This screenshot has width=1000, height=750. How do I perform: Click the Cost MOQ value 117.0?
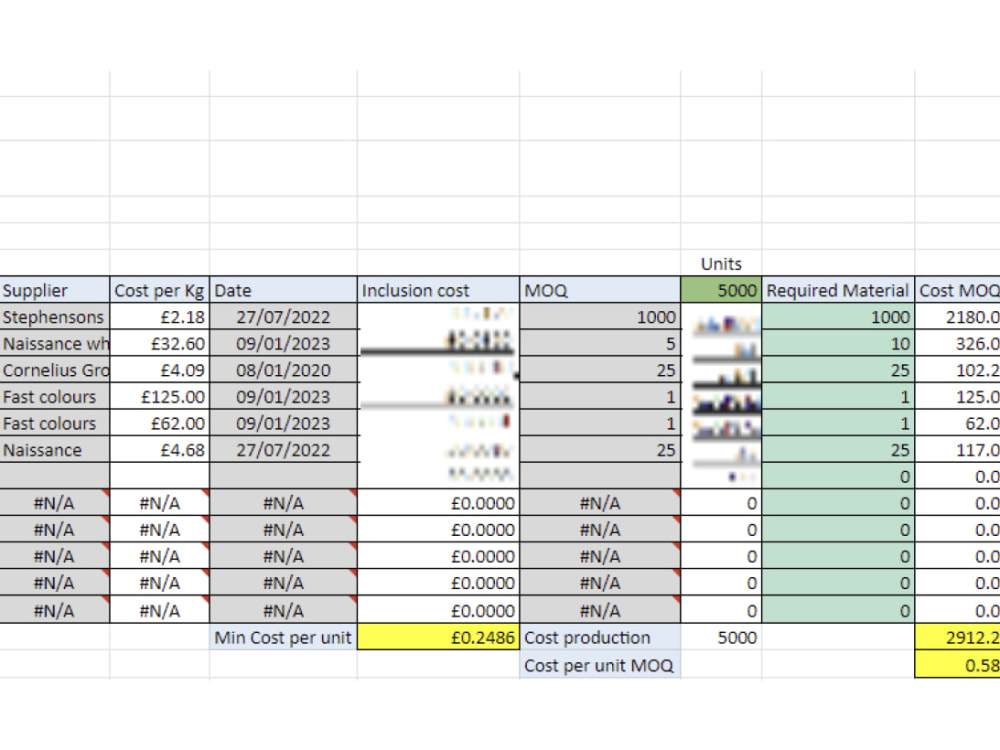pyautogui.click(x=958, y=450)
